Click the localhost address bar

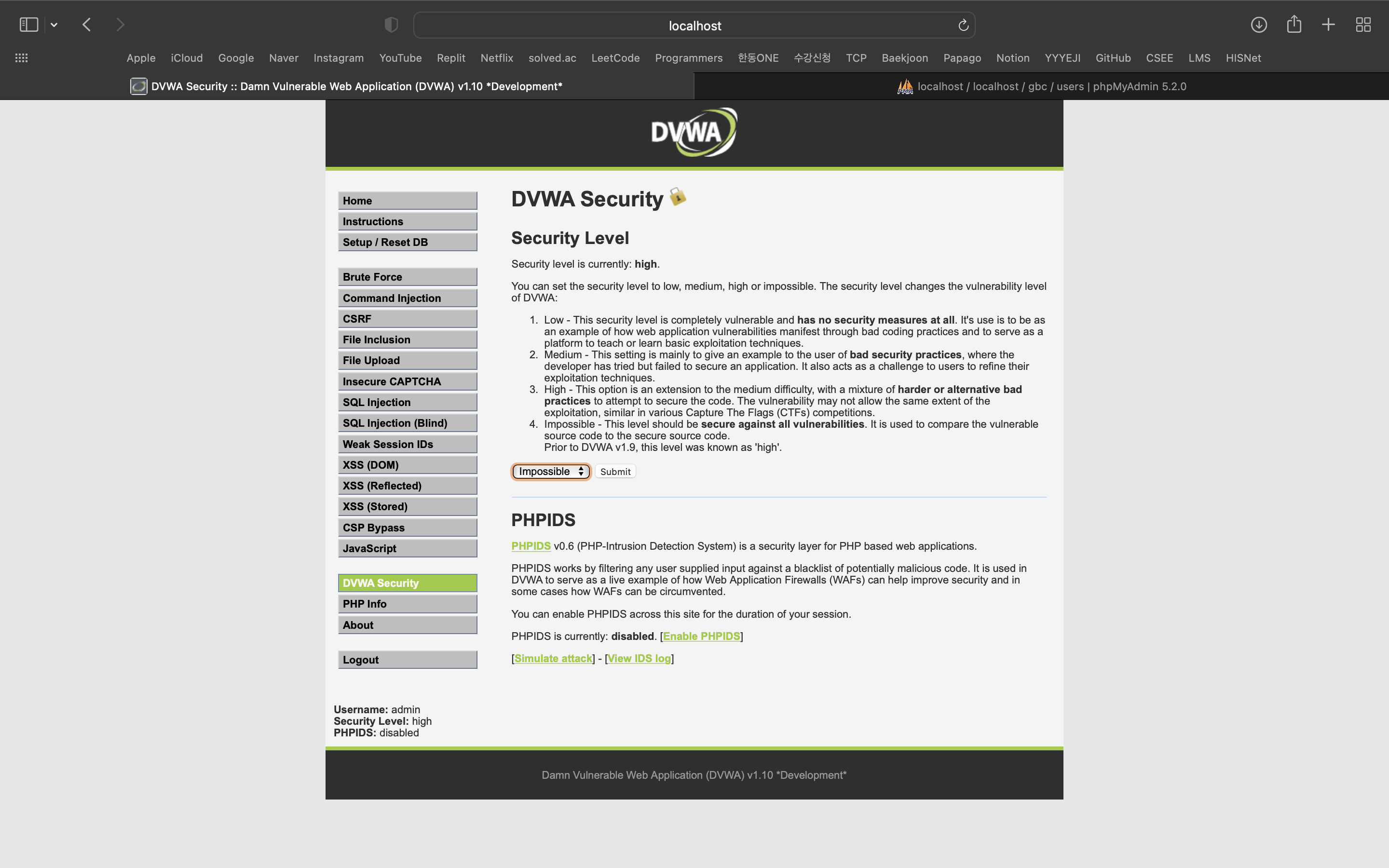pyautogui.click(x=694, y=26)
